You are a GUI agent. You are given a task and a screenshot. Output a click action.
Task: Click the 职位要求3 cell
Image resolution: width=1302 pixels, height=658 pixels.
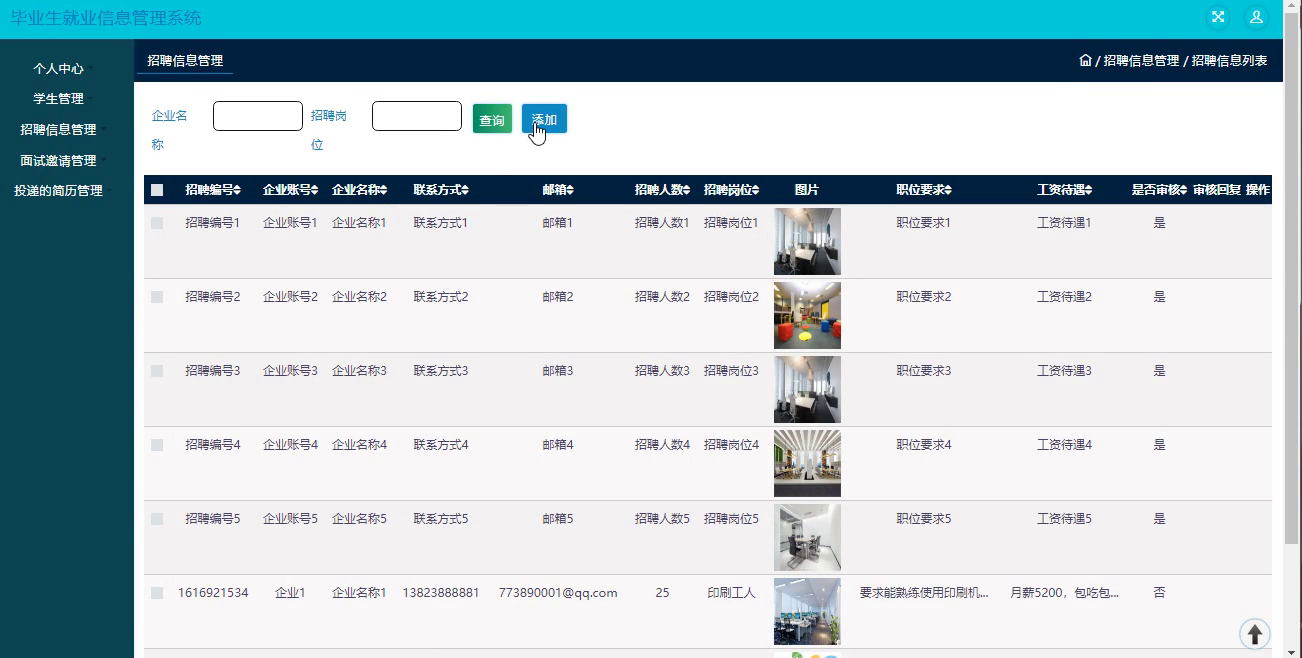point(924,371)
